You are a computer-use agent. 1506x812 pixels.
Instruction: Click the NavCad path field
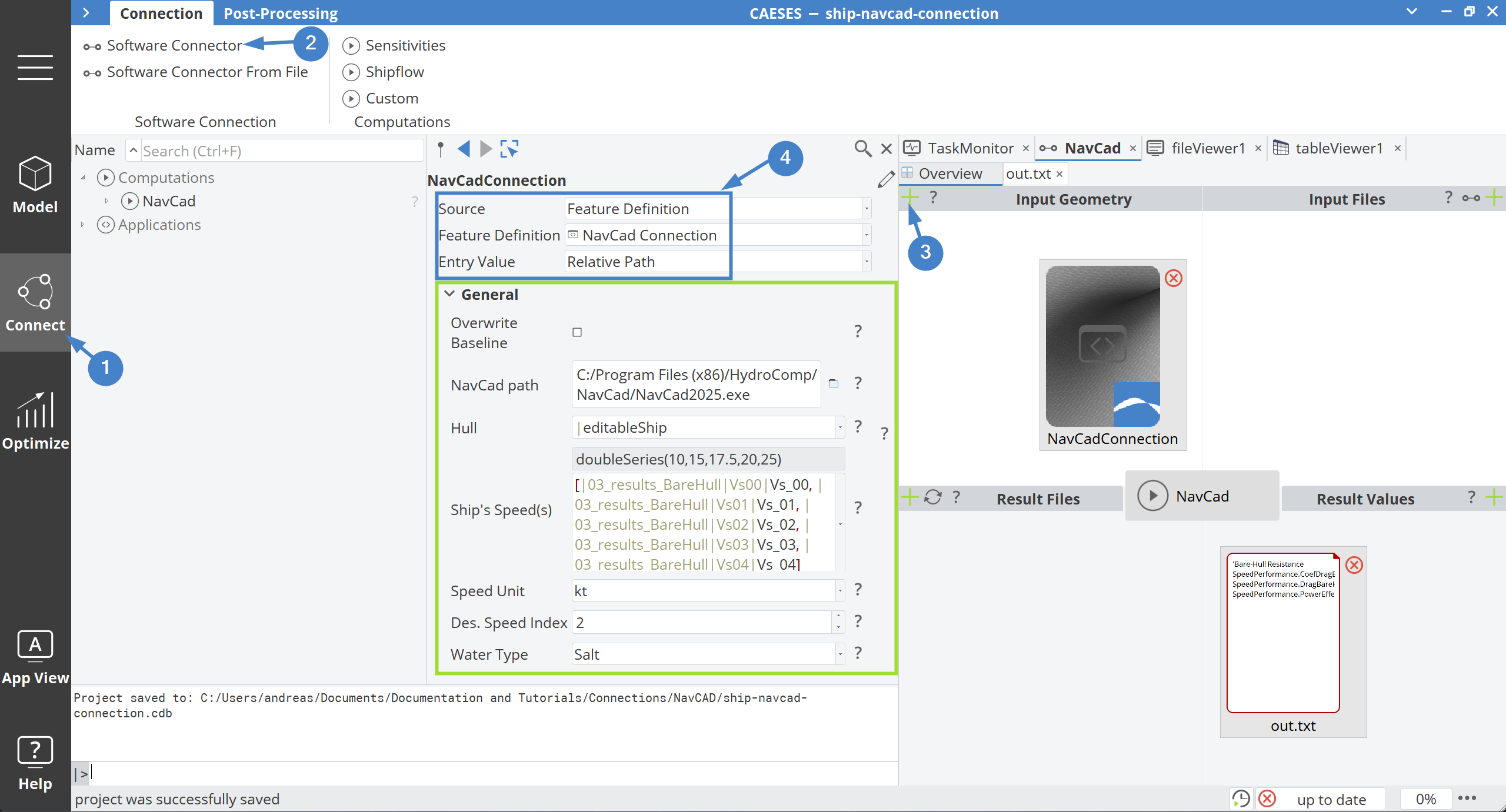click(696, 384)
